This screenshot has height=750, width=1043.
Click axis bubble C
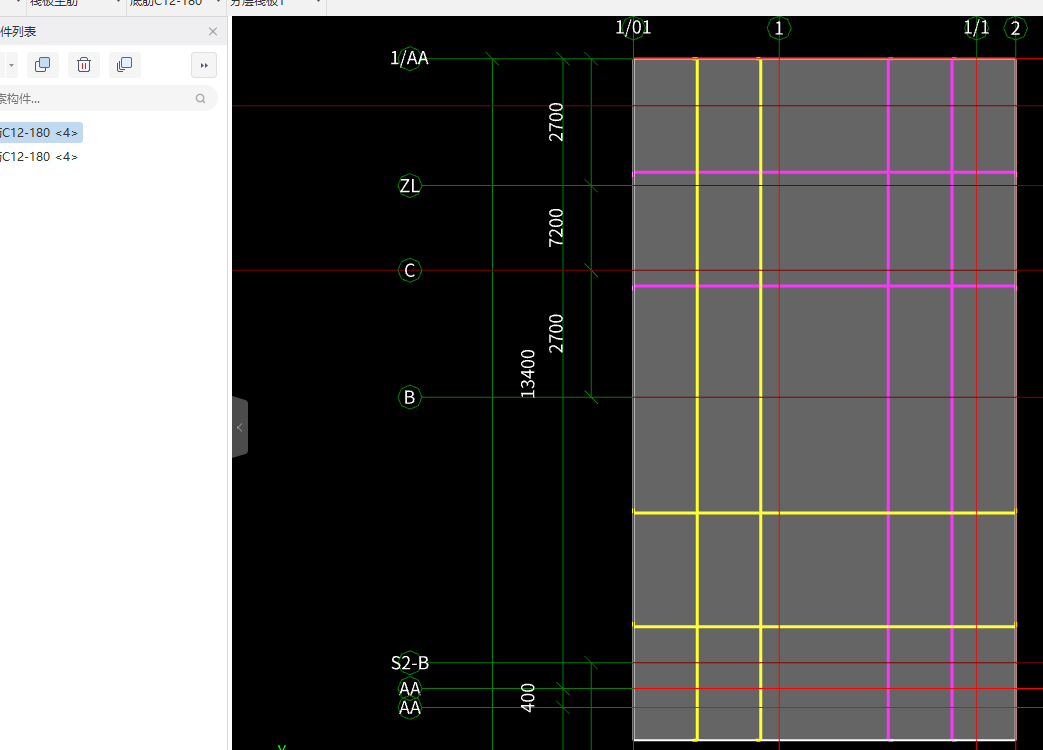point(410,271)
